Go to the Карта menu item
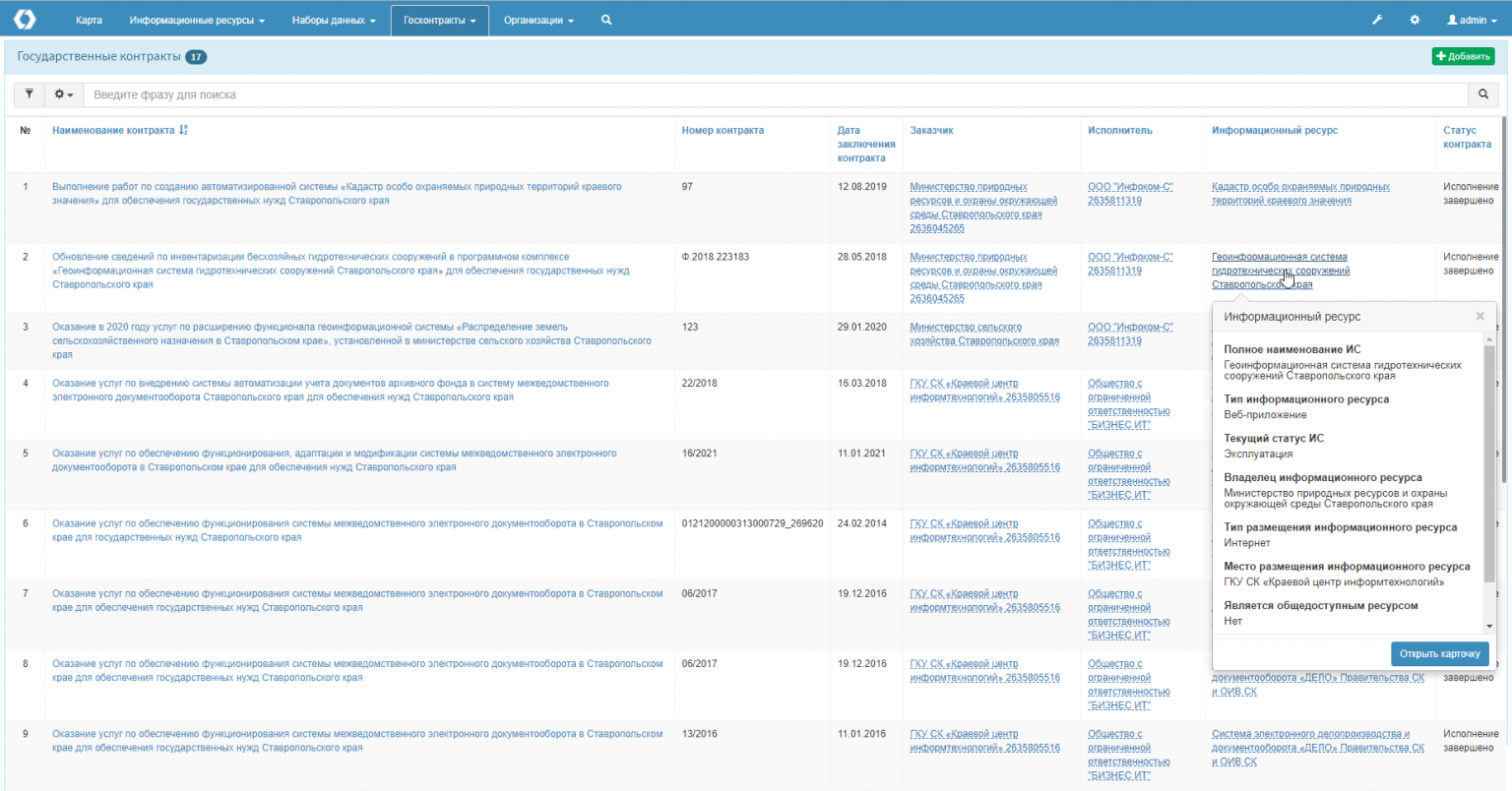The image size is (1512, 791). pos(89,20)
